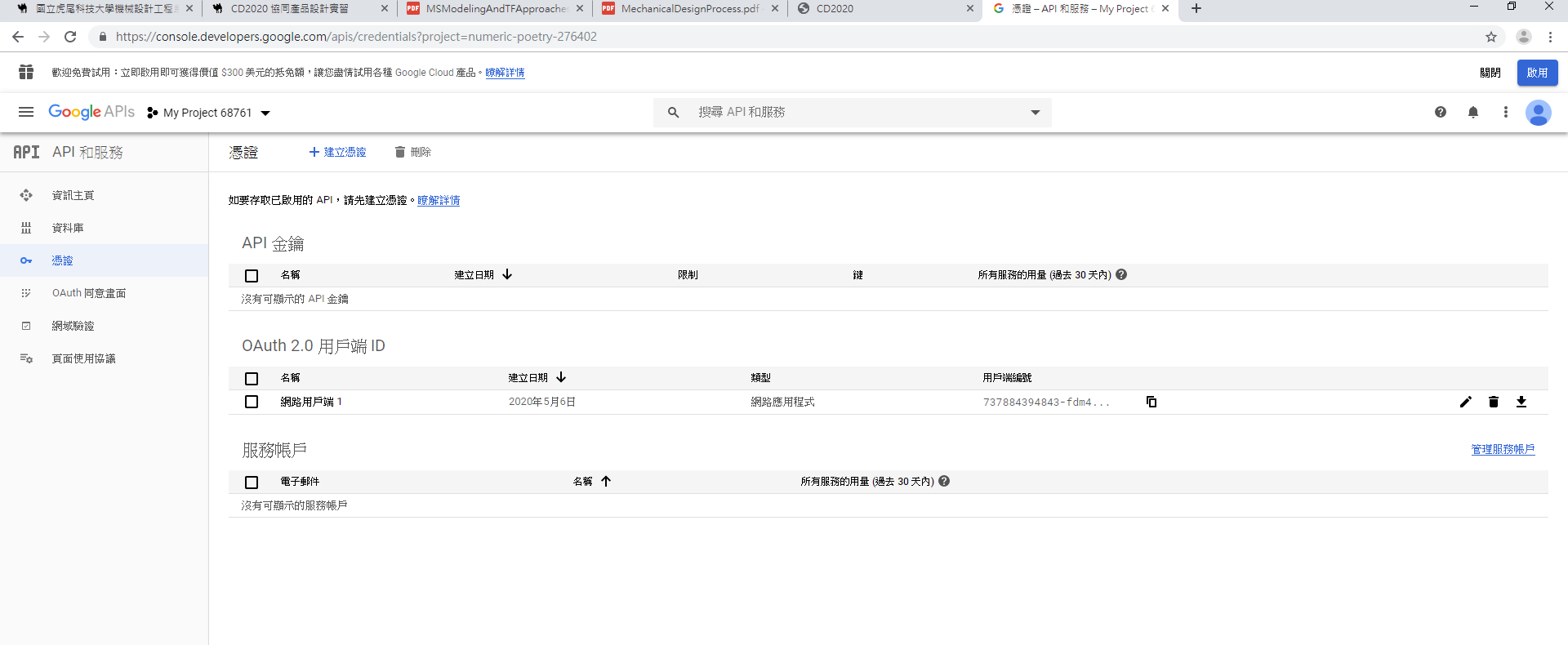
Task: Open the three-dot more options menu
Action: (x=1505, y=112)
